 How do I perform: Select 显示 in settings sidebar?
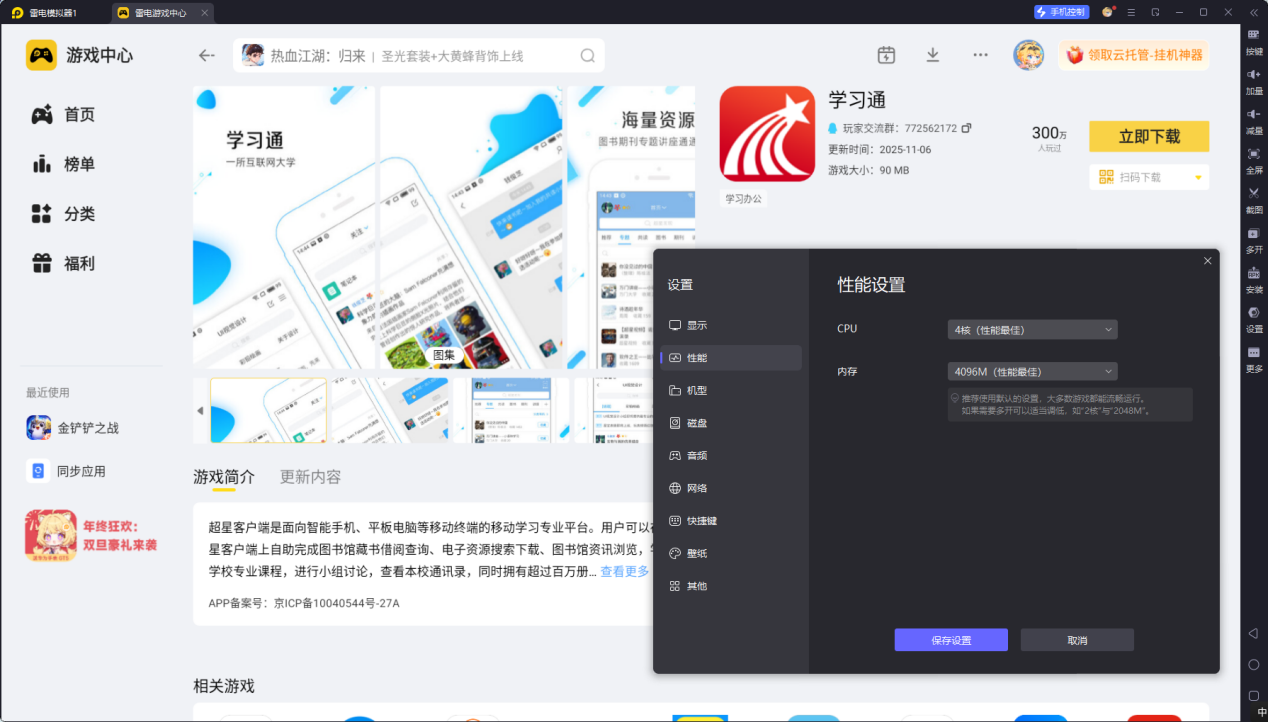click(731, 325)
